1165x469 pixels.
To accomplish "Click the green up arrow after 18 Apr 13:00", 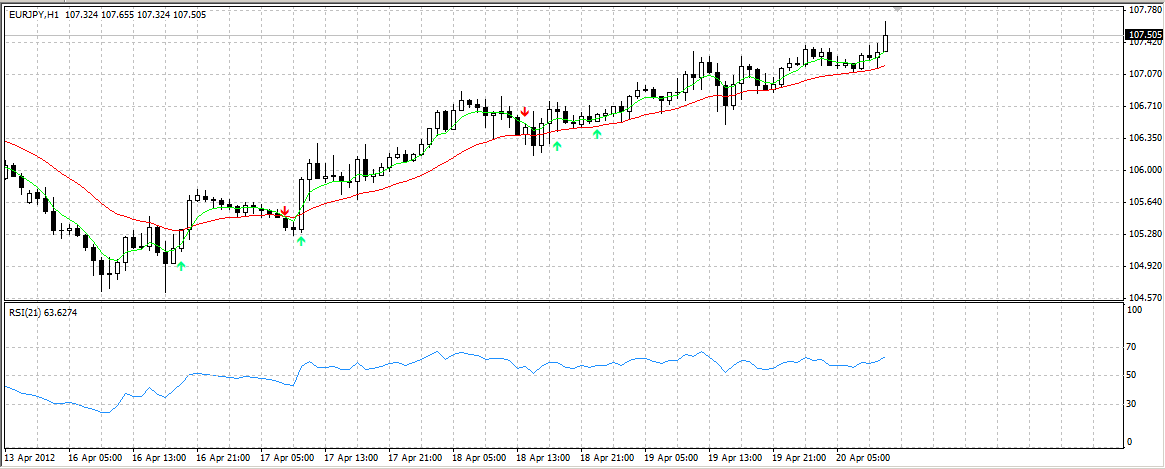I will (556, 146).
